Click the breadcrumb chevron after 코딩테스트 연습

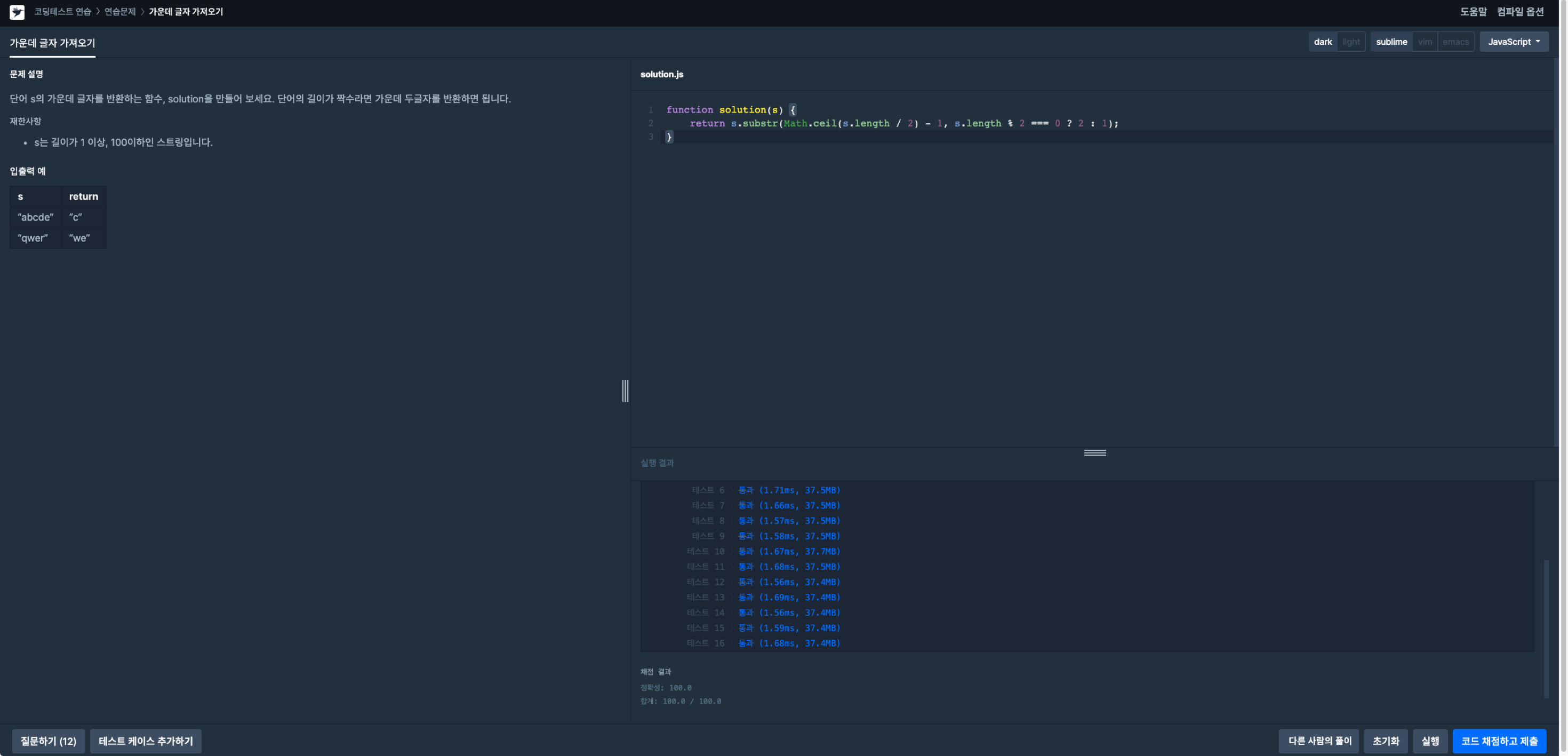(98, 12)
